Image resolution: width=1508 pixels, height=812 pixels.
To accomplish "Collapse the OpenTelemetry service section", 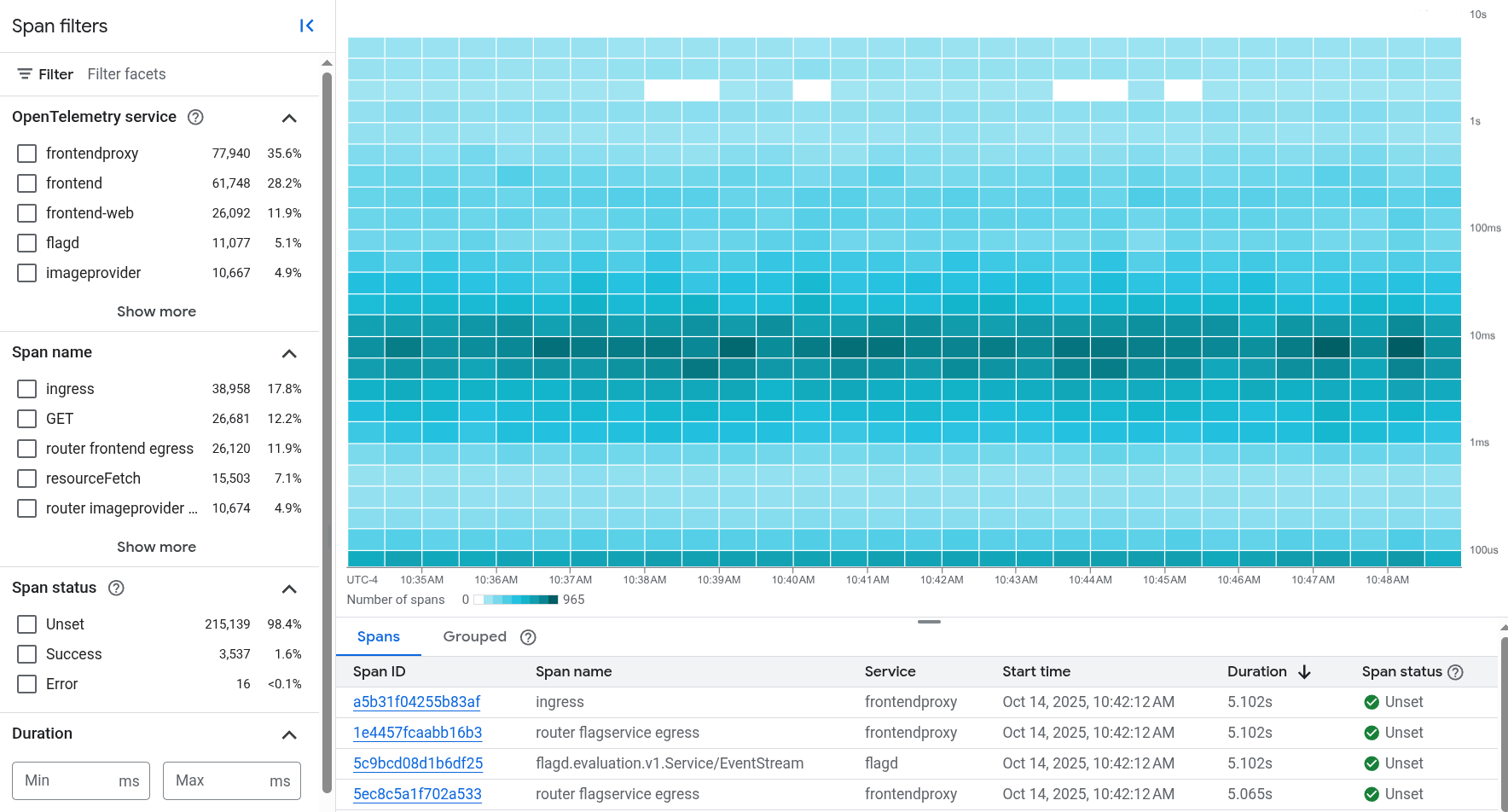I will [288, 119].
